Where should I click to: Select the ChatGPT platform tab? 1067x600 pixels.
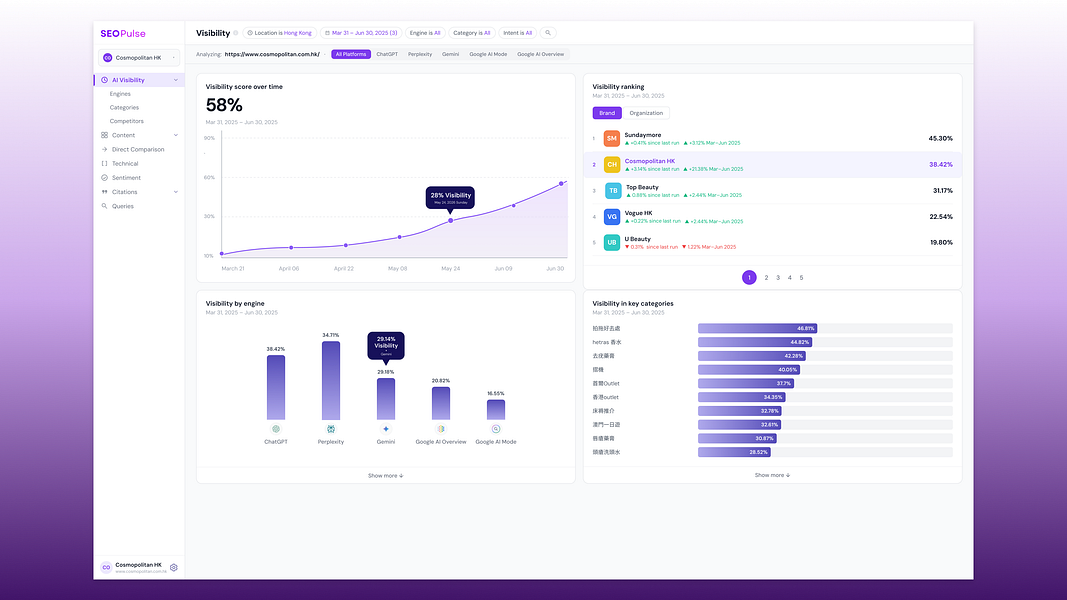(387, 54)
